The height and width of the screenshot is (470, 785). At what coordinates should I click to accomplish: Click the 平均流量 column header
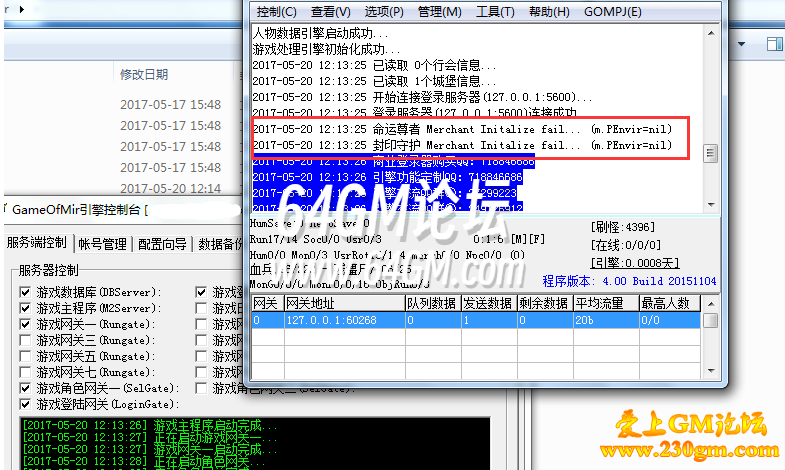click(606, 303)
